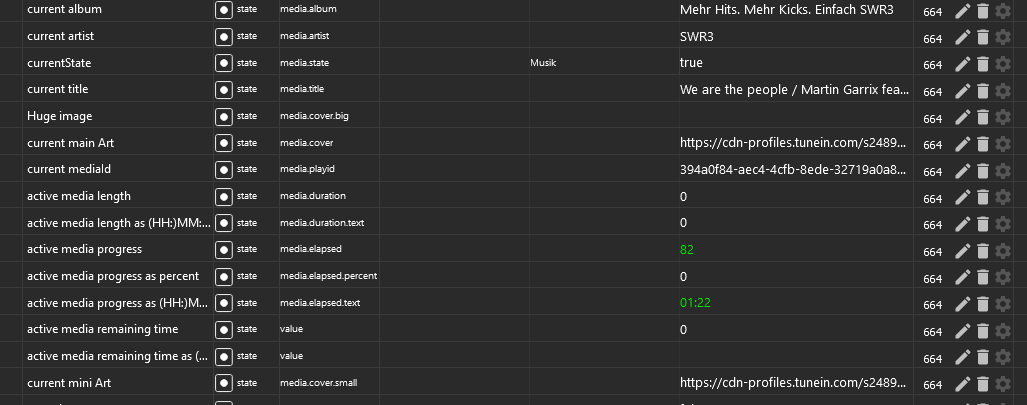Open settings gear for currentState
Viewport: 1027px width, 405px height.
pos(1003,64)
